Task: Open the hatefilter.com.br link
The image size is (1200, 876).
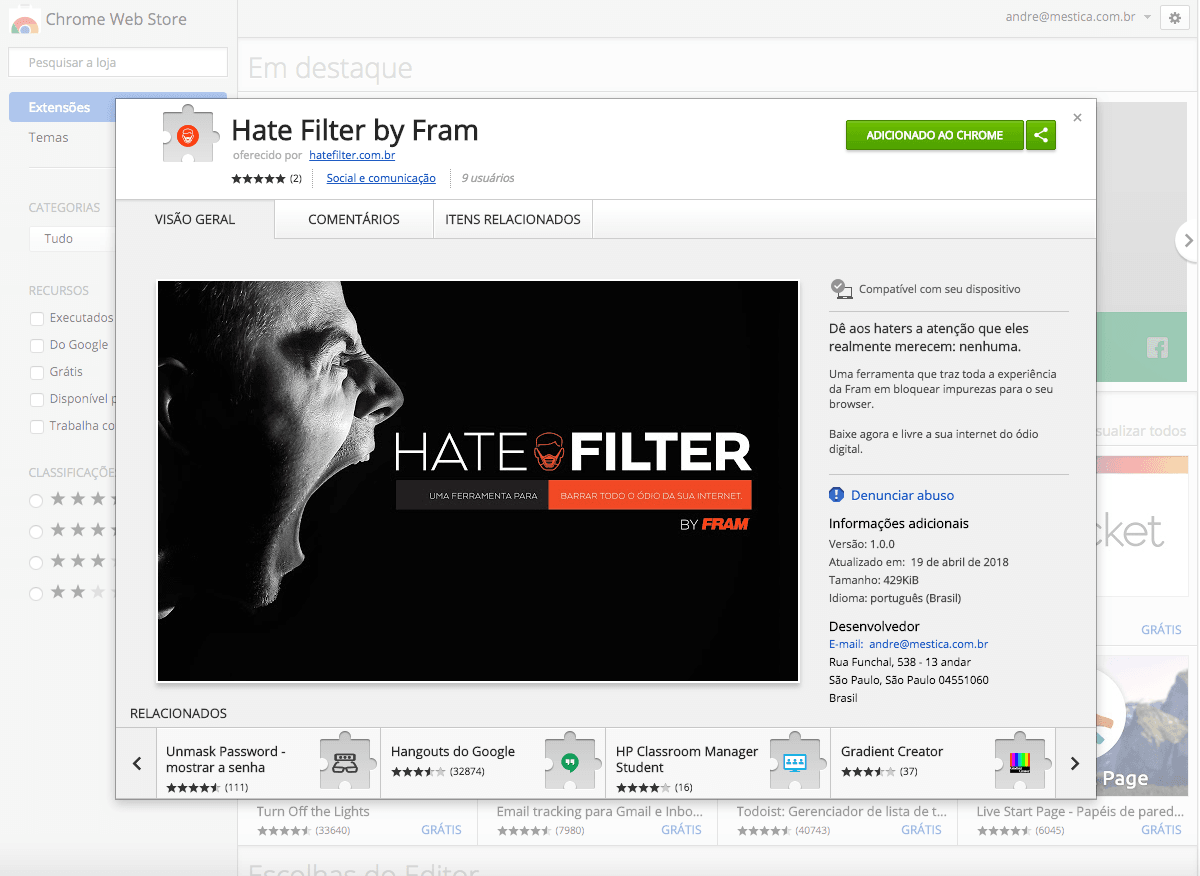Action: click(x=352, y=155)
